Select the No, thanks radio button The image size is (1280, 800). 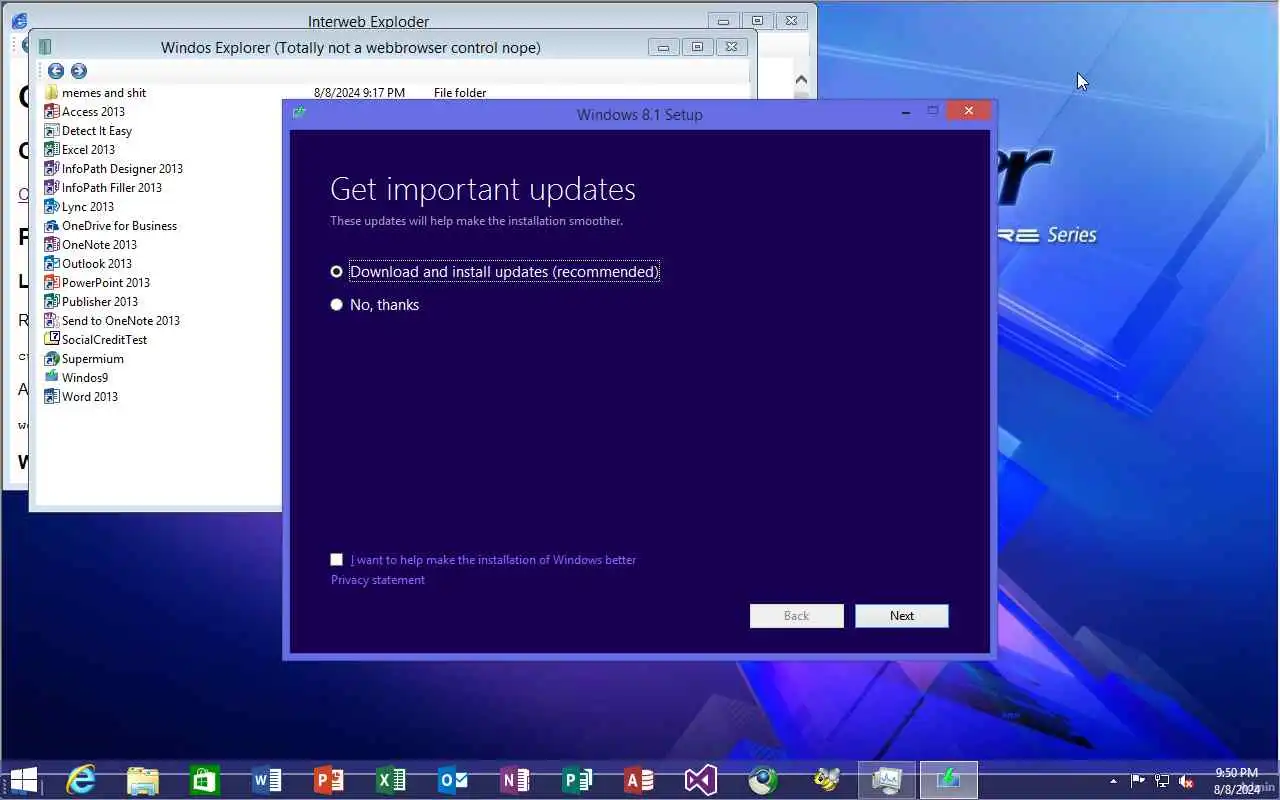coord(336,305)
